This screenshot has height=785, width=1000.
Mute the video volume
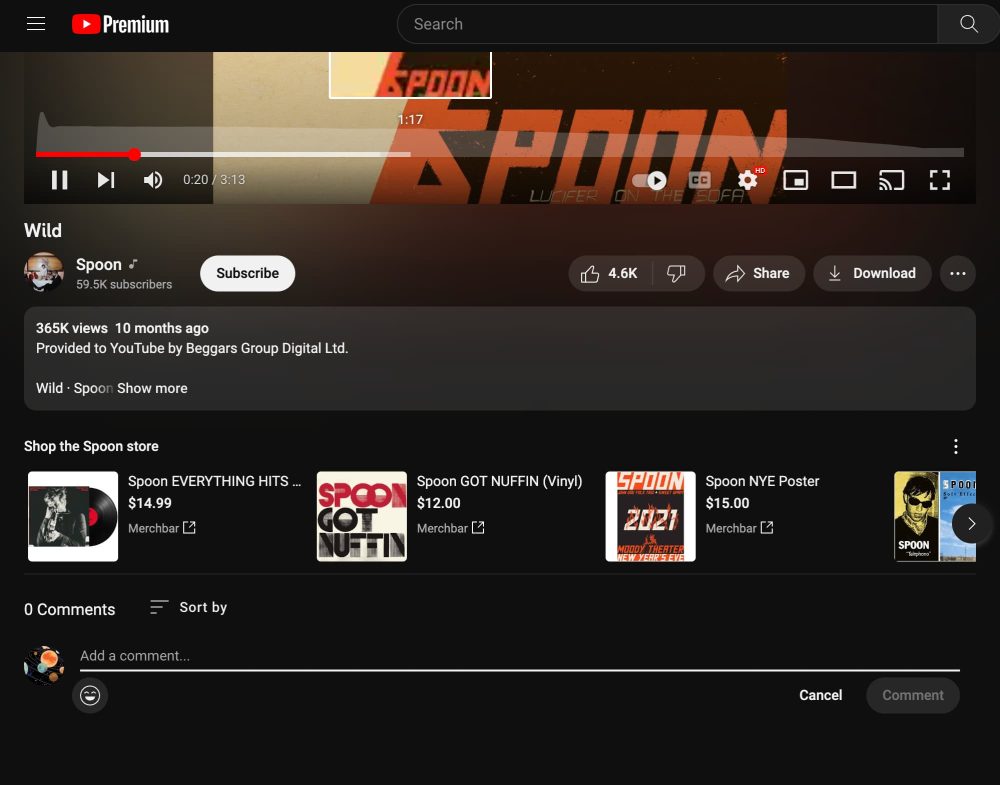[x=153, y=180]
